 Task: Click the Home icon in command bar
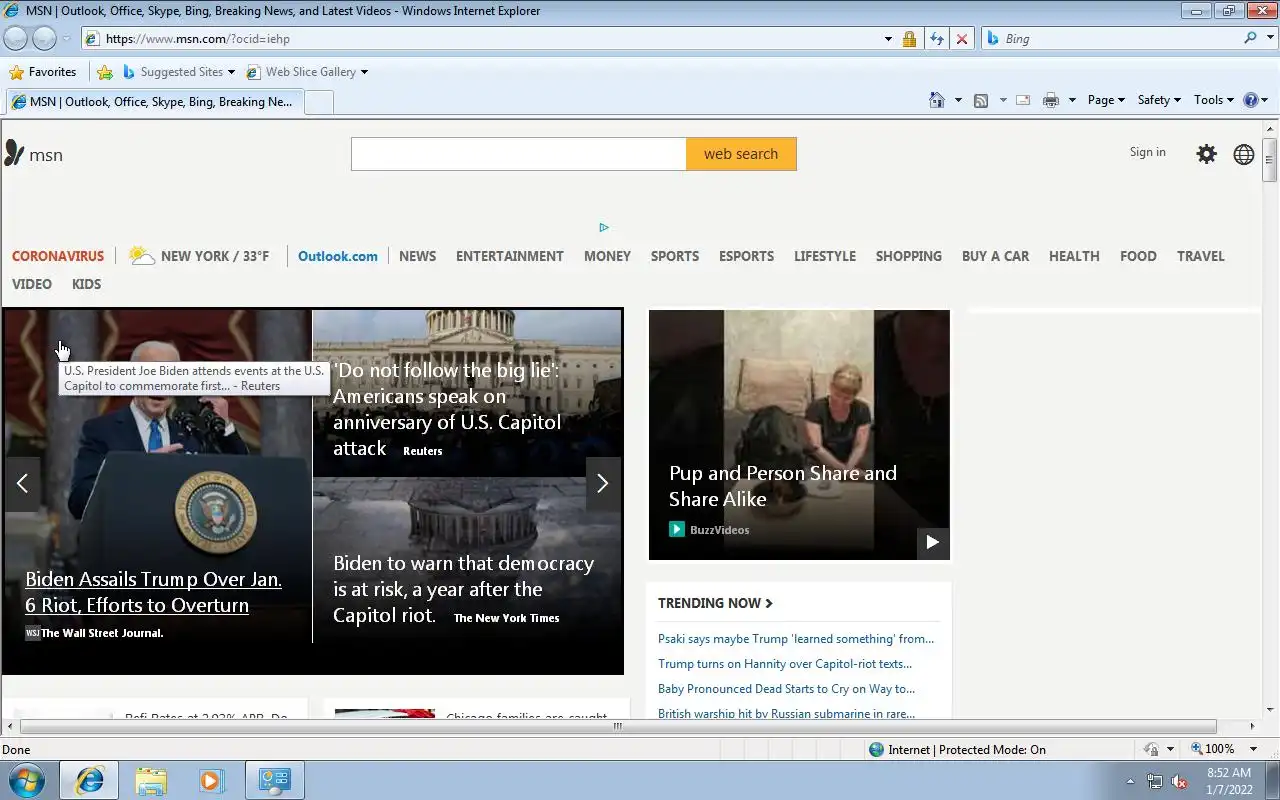(937, 100)
